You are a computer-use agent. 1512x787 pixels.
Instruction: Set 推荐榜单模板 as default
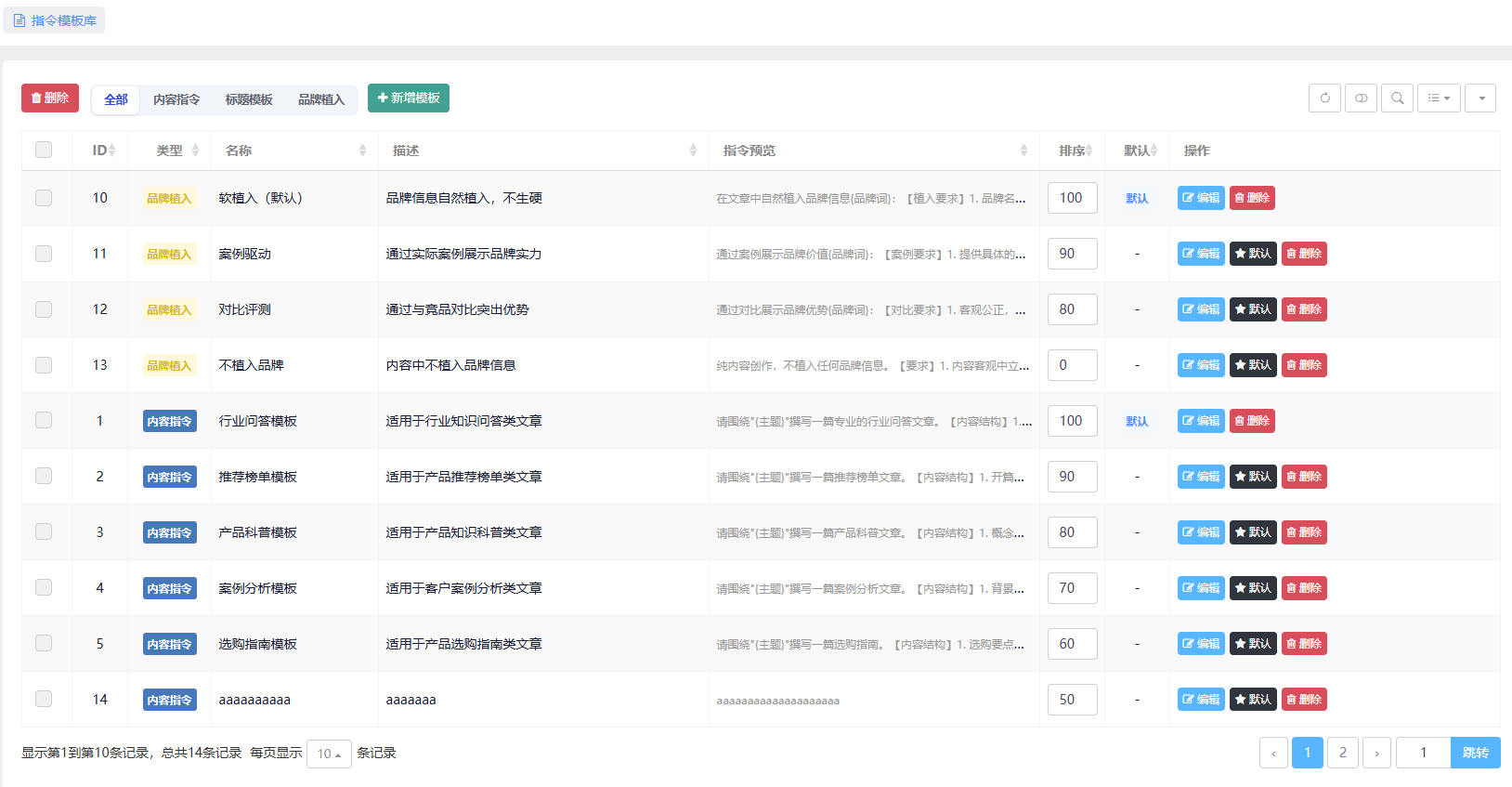1253,477
